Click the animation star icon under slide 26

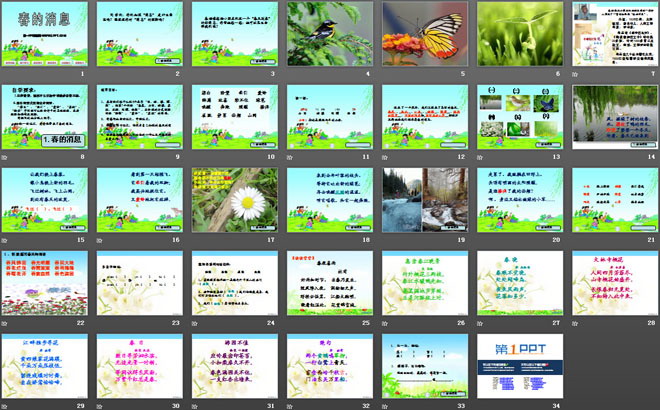click(385, 323)
